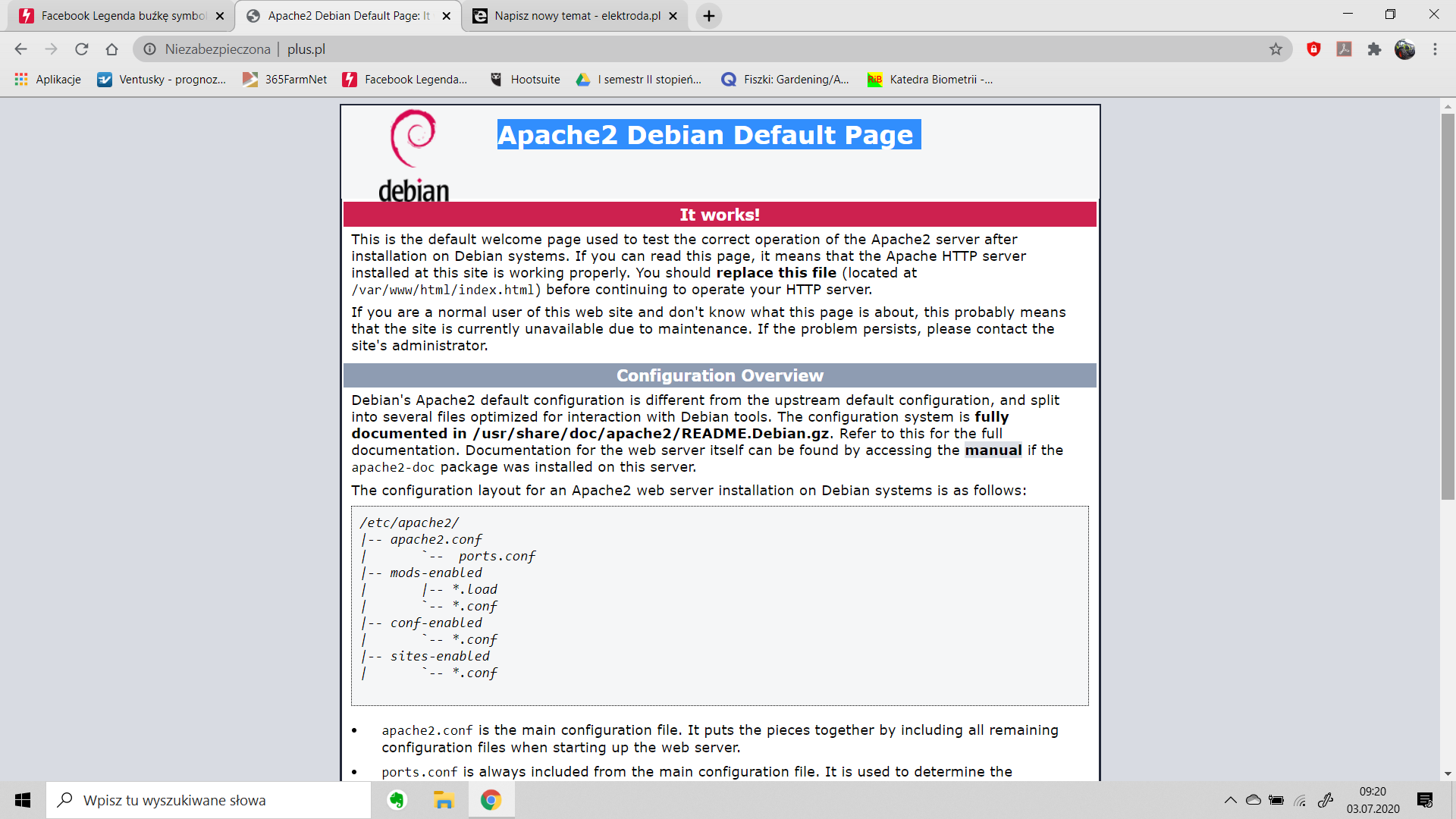This screenshot has height=819, width=1456.
Task: Open the red shield extension
Action: (1313, 49)
